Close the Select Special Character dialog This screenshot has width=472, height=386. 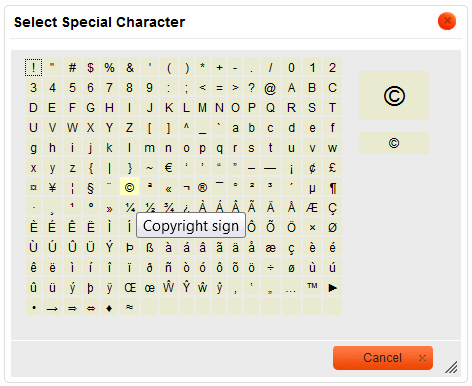tap(447, 21)
